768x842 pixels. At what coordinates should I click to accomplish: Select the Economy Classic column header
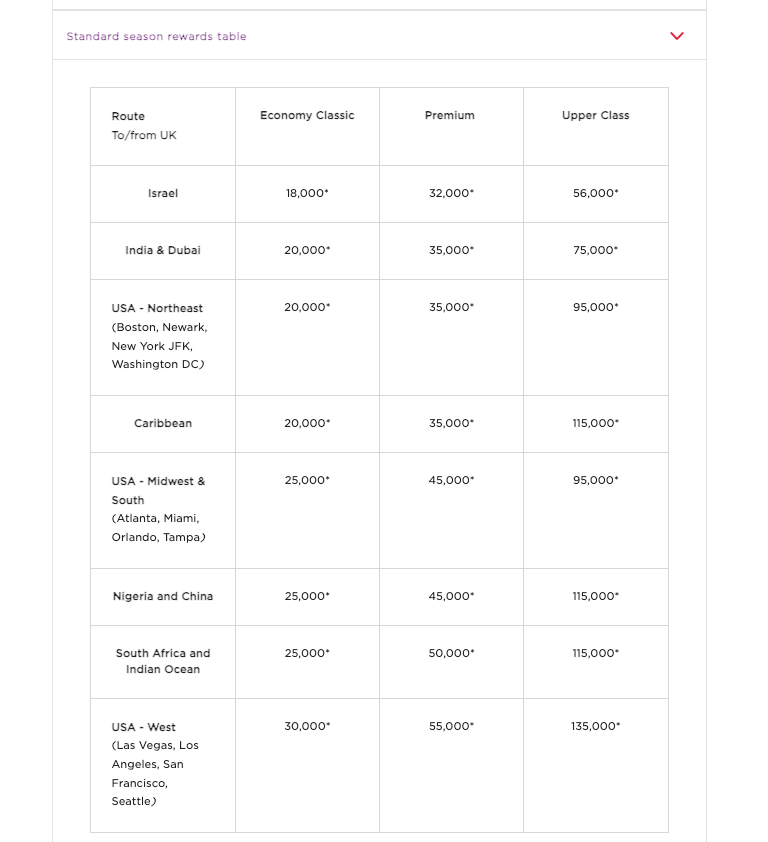pos(307,116)
